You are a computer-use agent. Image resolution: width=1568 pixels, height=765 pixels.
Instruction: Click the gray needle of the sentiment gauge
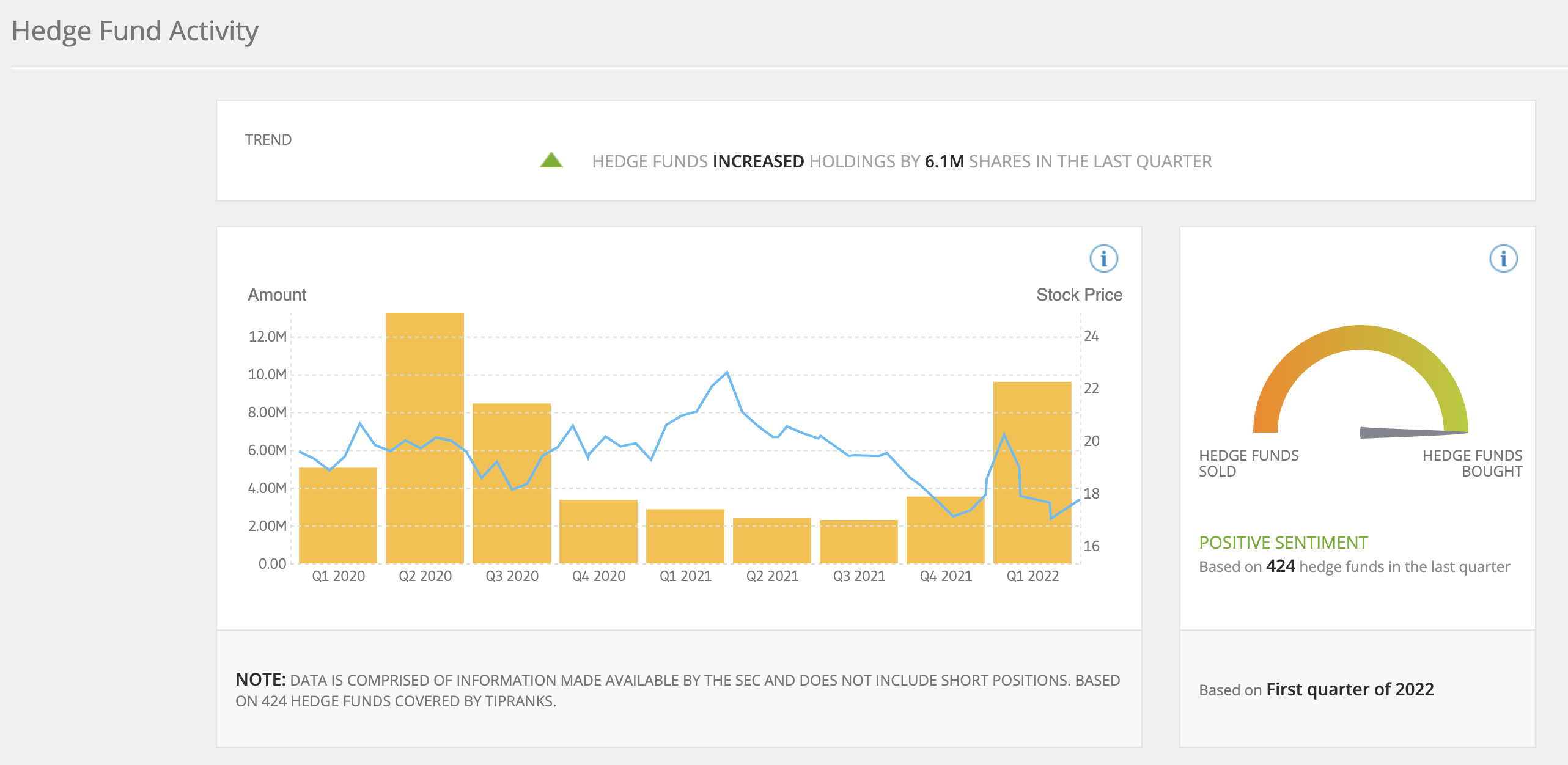1413,433
